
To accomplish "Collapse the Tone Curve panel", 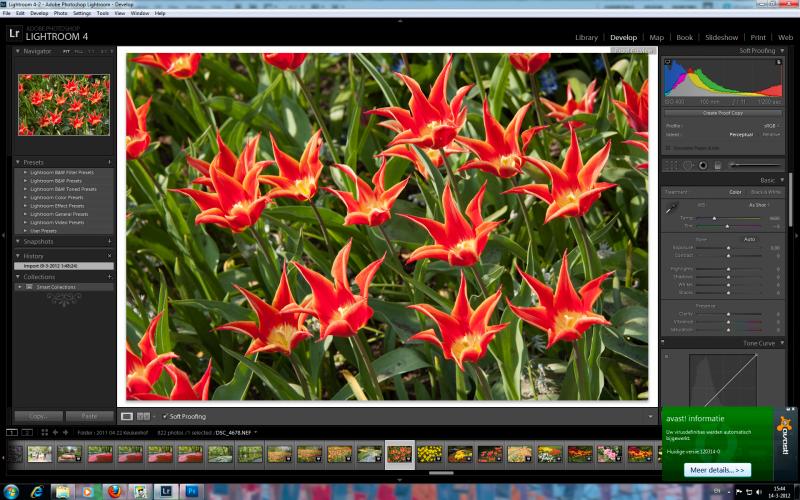I will click(781, 343).
